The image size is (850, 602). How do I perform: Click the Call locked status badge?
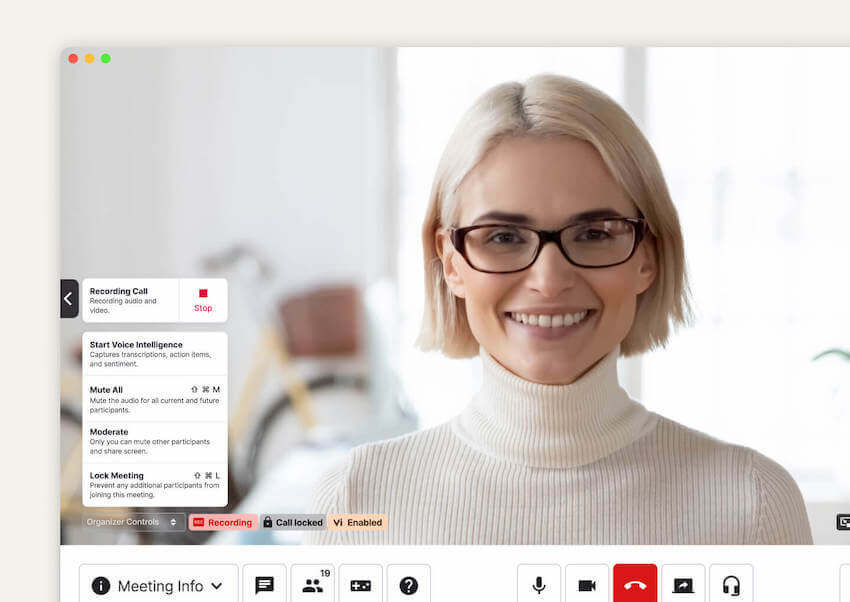(293, 522)
